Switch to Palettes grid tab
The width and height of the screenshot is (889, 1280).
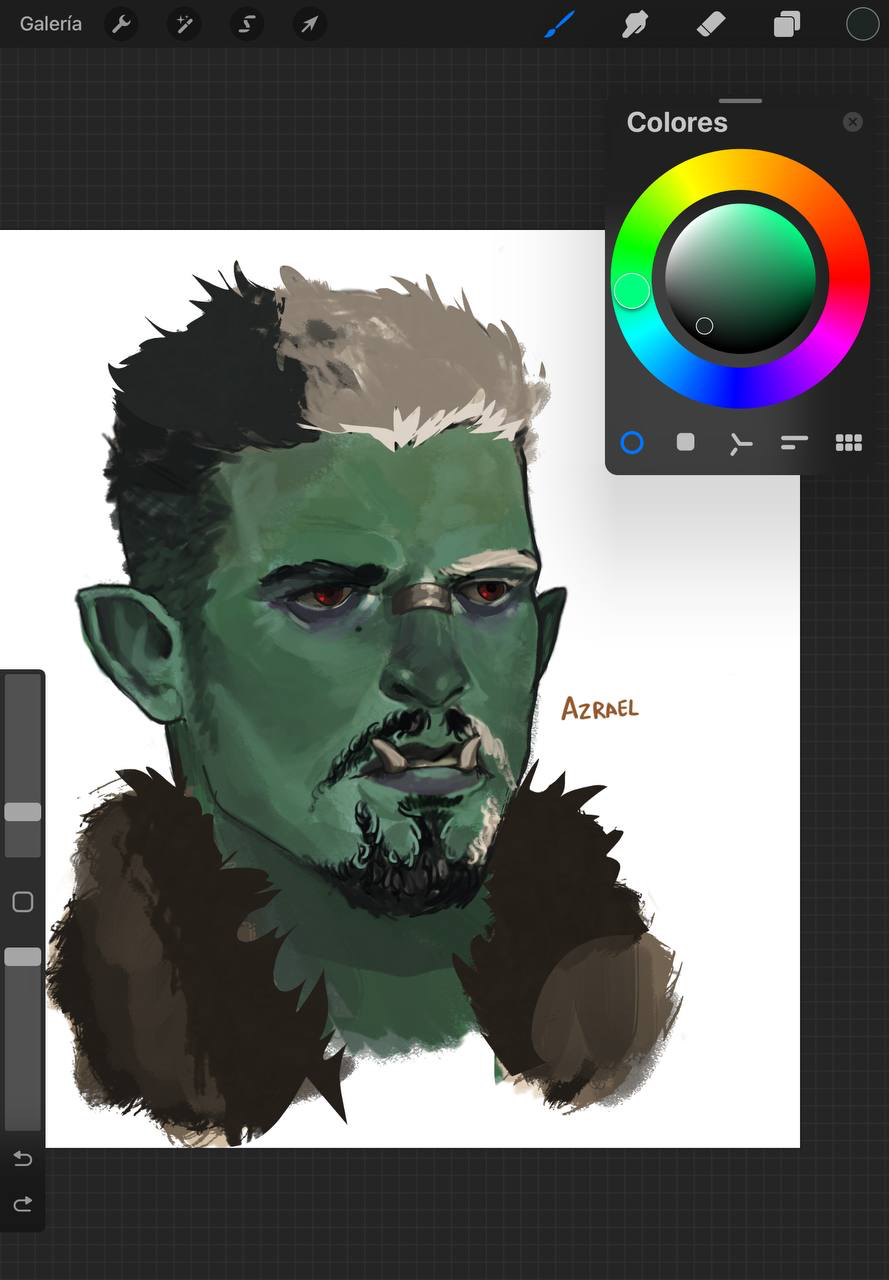point(848,442)
